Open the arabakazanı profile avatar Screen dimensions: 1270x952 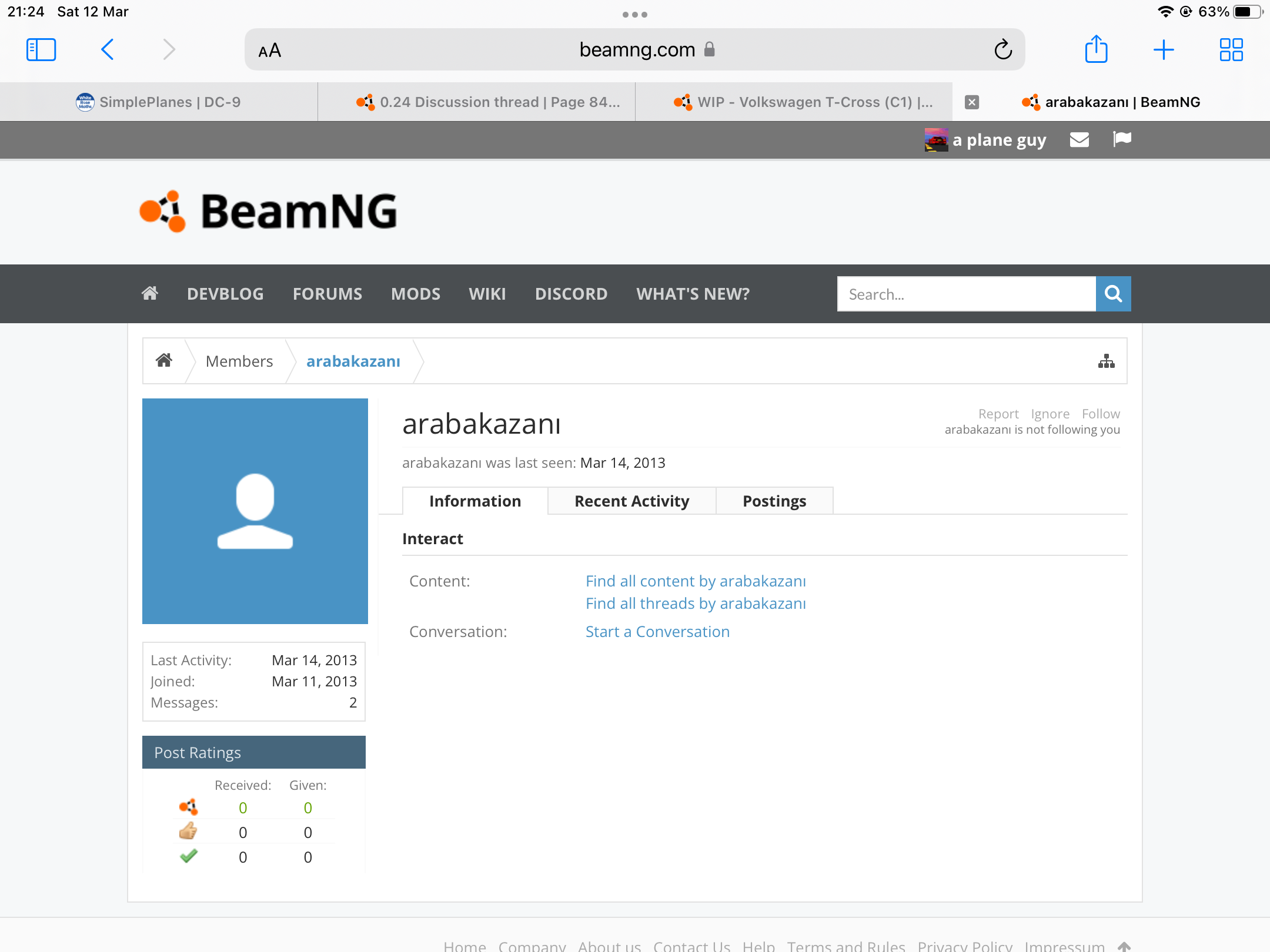(x=255, y=511)
